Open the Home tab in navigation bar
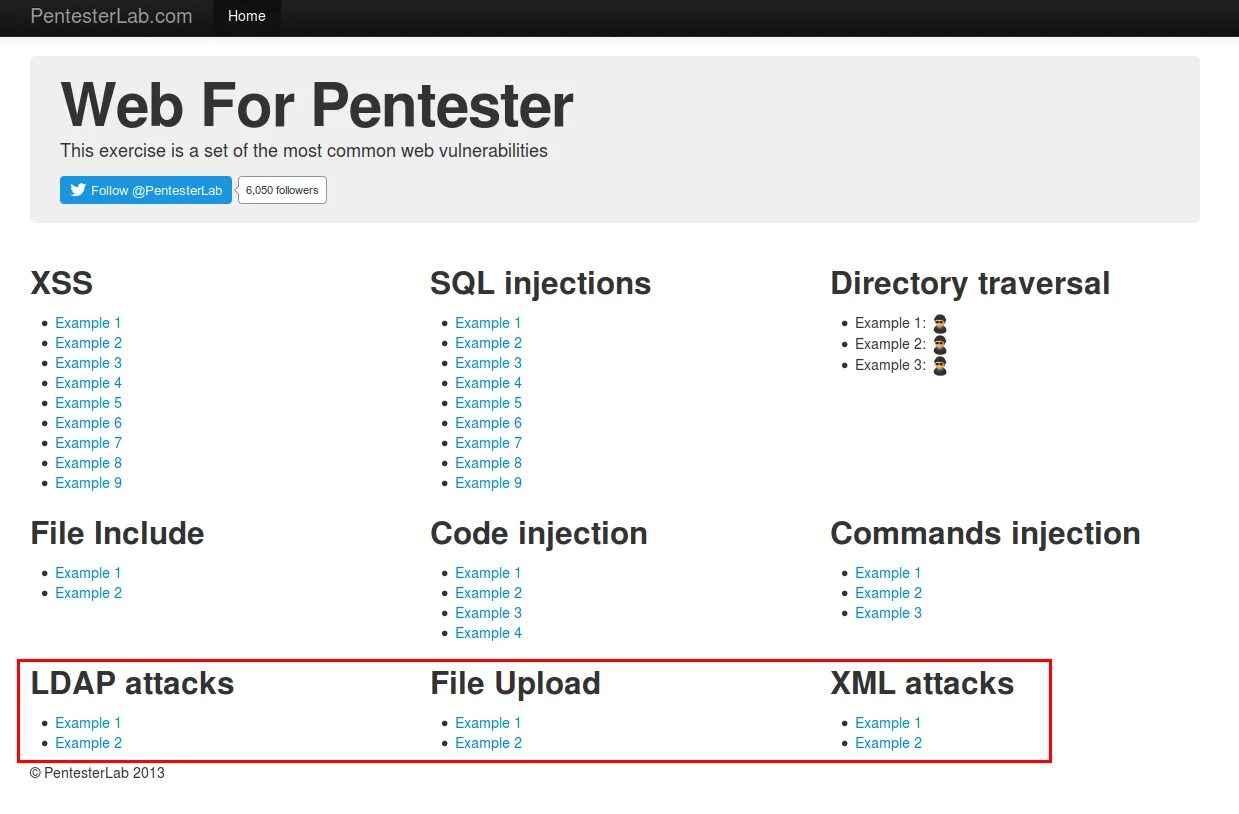The width and height of the screenshot is (1239, 814). [x=246, y=16]
